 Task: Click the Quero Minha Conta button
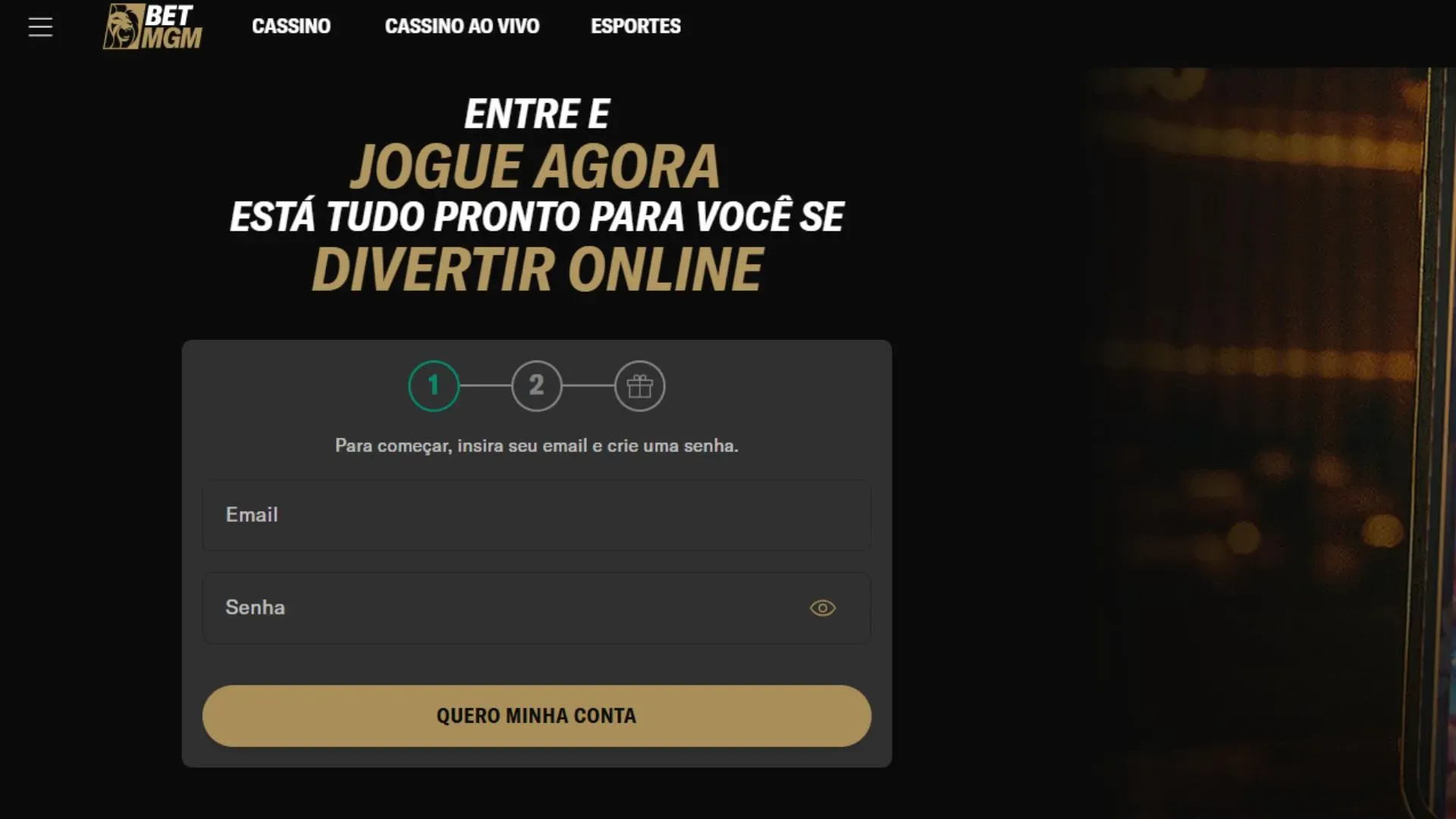point(537,716)
